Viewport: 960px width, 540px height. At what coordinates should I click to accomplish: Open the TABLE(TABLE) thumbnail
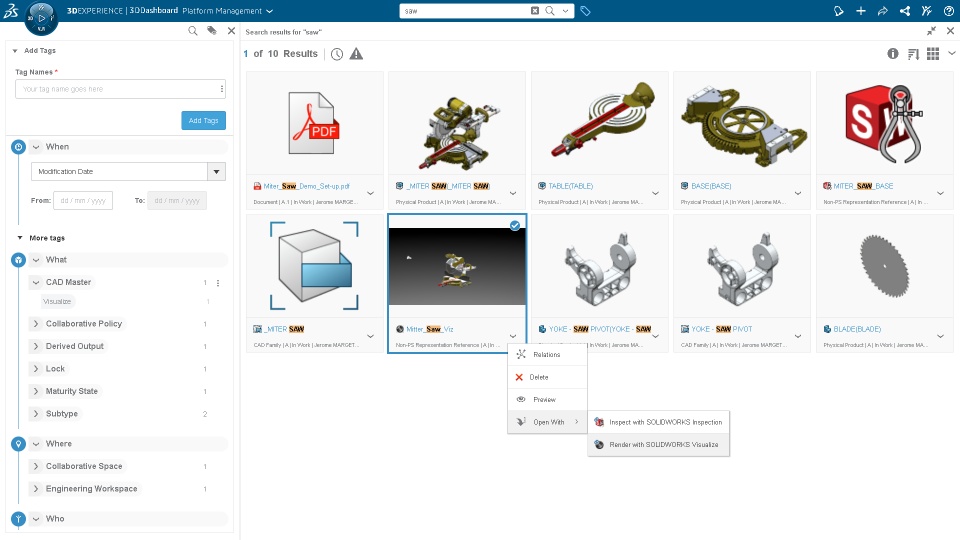[600, 122]
